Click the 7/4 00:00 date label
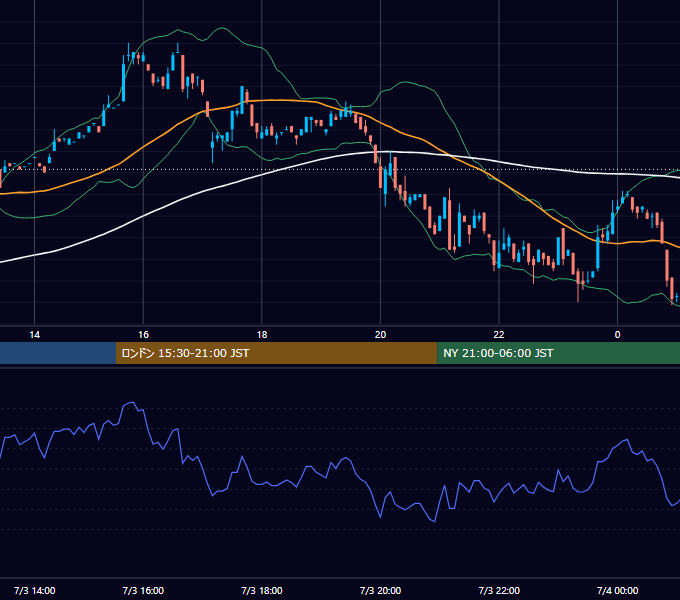680x600 pixels. tap(618, 590)
